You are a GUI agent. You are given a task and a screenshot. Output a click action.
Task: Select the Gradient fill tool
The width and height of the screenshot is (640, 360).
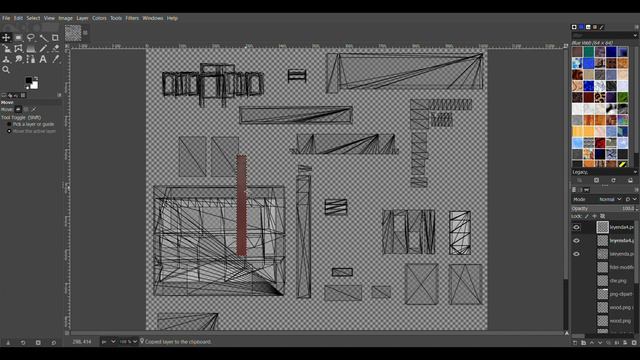[x=31, y=48]
